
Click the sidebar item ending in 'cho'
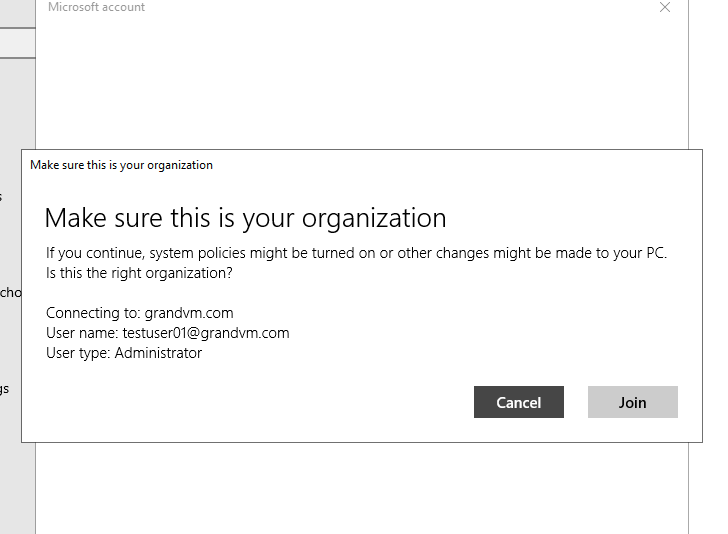tap(10, 292)
